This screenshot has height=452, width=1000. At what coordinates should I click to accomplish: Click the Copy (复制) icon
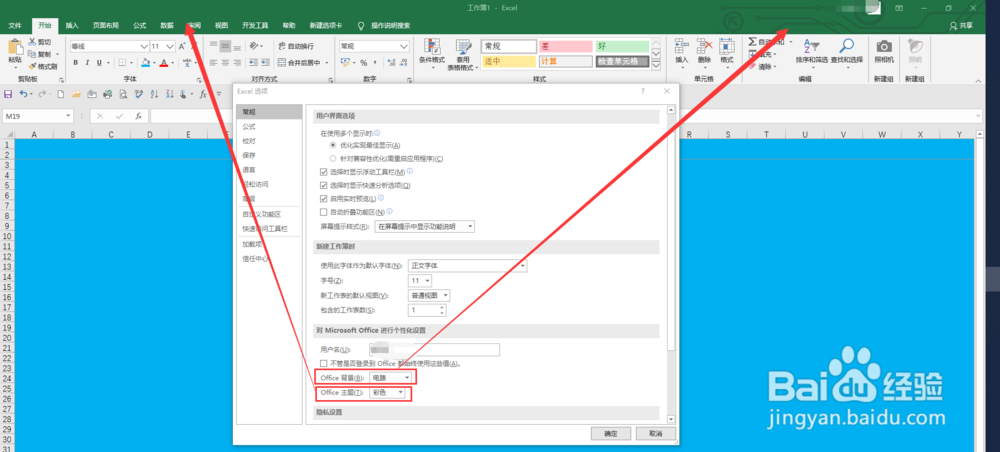pyautogui.click(x=32, y=54)
